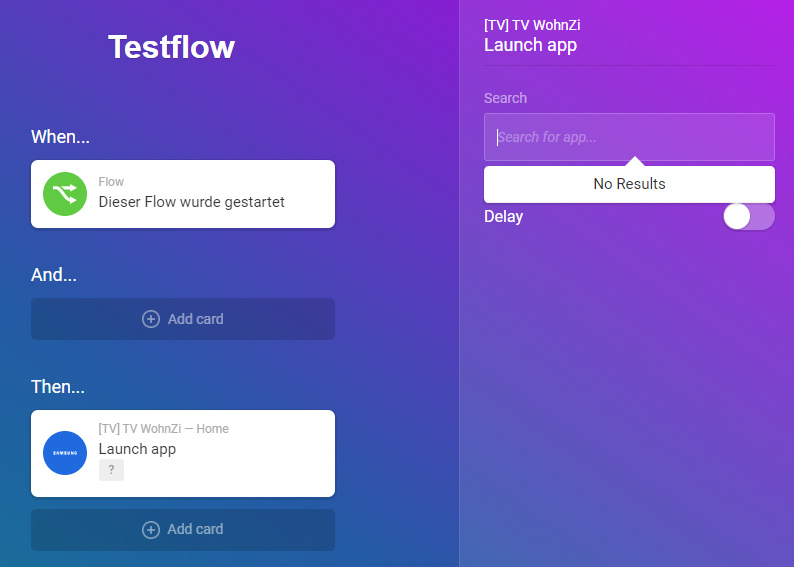Click the Delay label text
This screenshot has width=794, height=567.
click(x=503, y=216)
